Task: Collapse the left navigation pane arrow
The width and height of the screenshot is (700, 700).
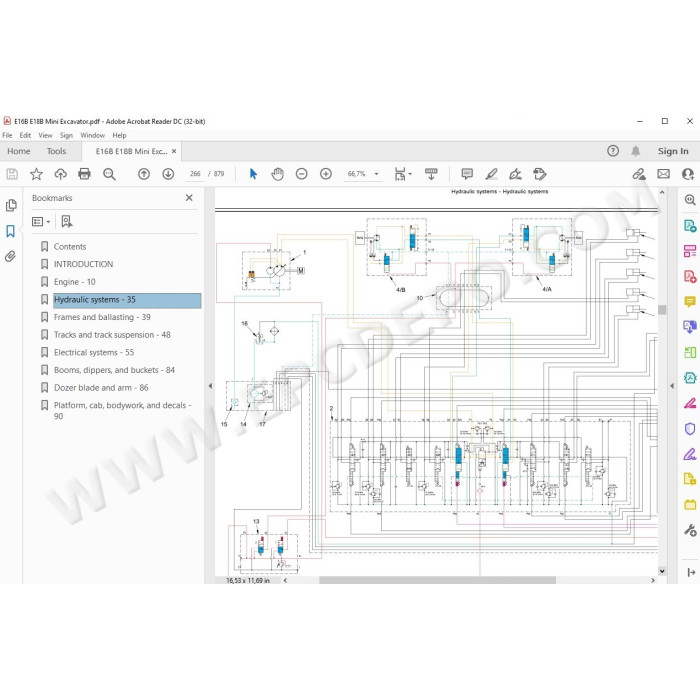Action: pyautogui.click(x=210, y=386)
